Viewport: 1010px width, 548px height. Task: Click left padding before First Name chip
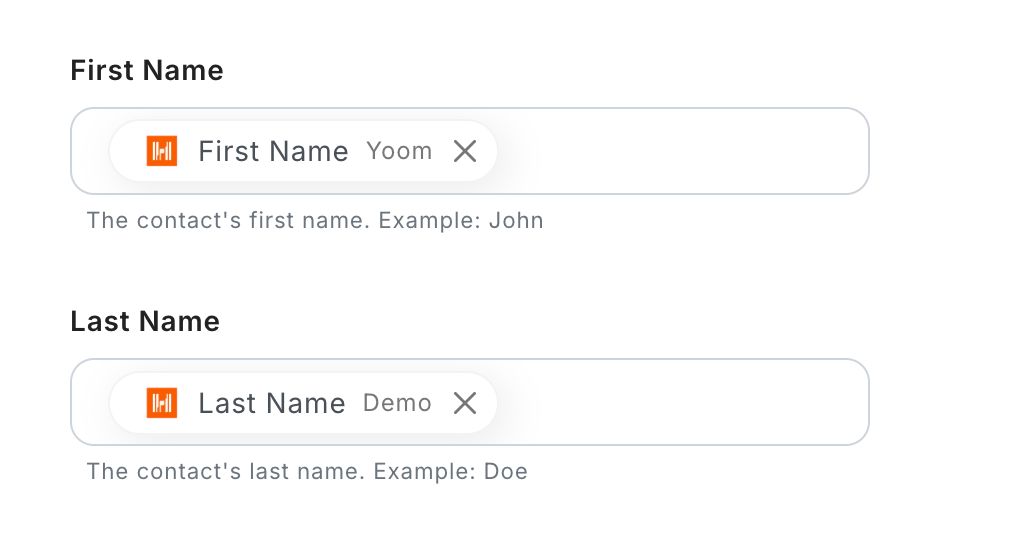[x=90, y=151]
